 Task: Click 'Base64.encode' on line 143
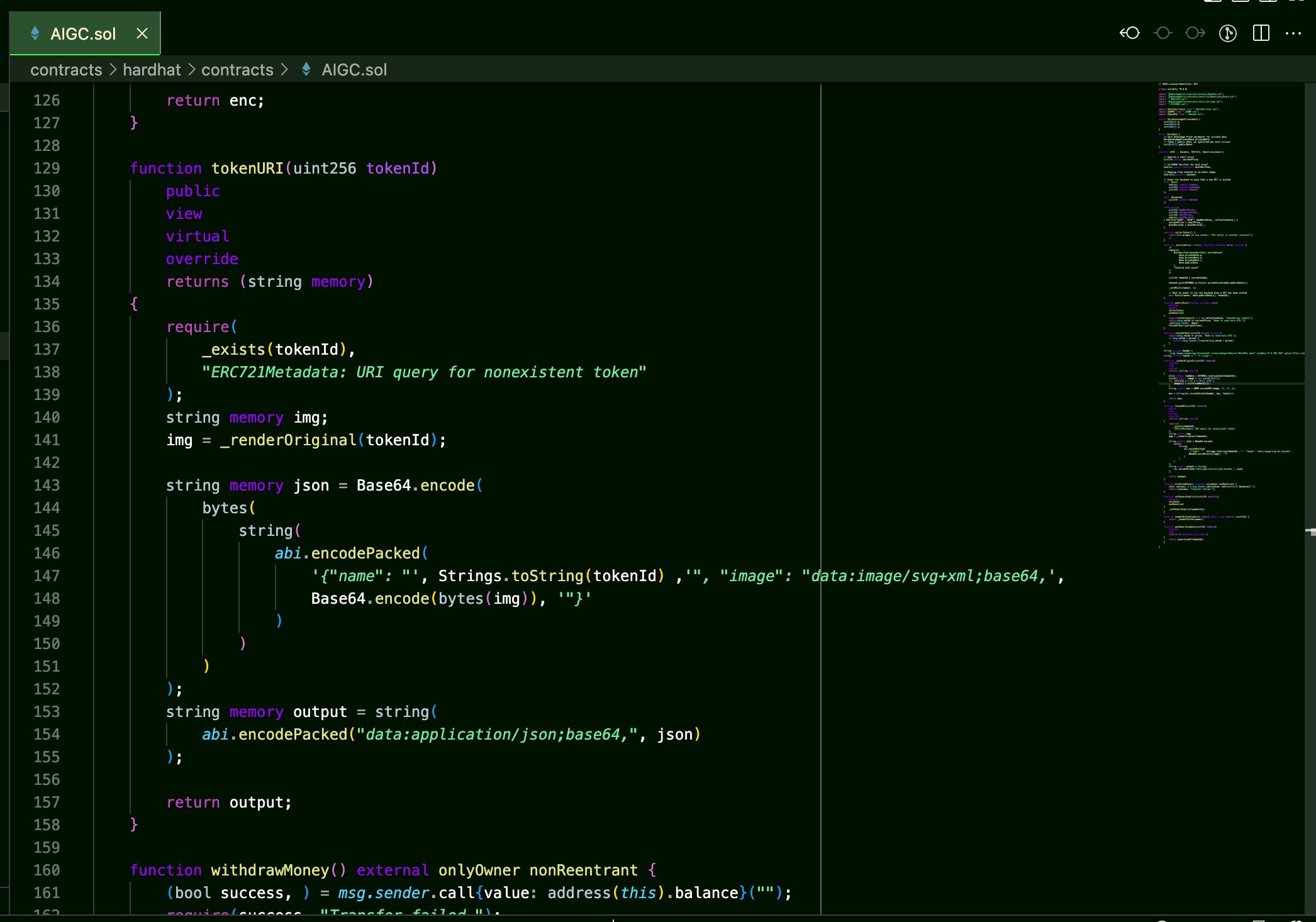click(x=416, y=486)
